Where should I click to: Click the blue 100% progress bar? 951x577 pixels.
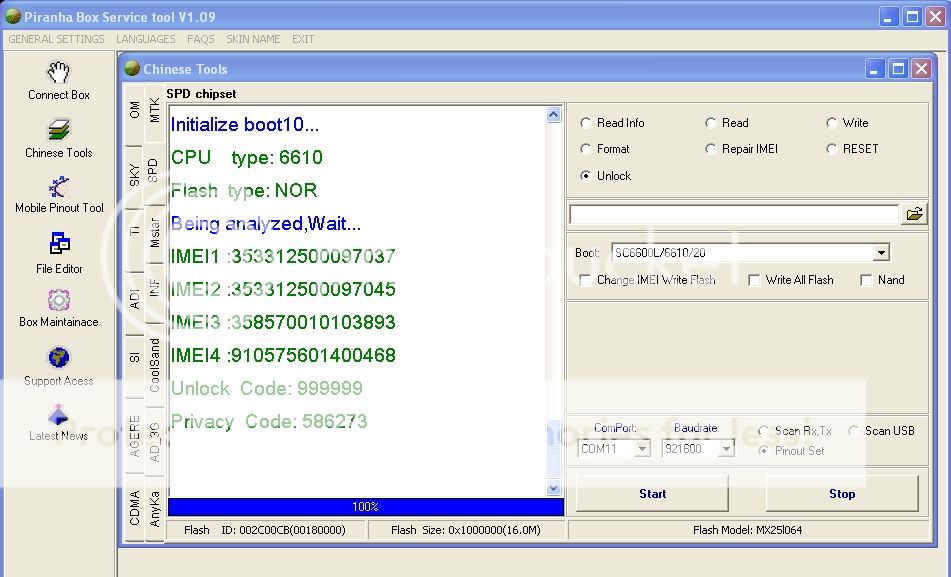point(366,507)
